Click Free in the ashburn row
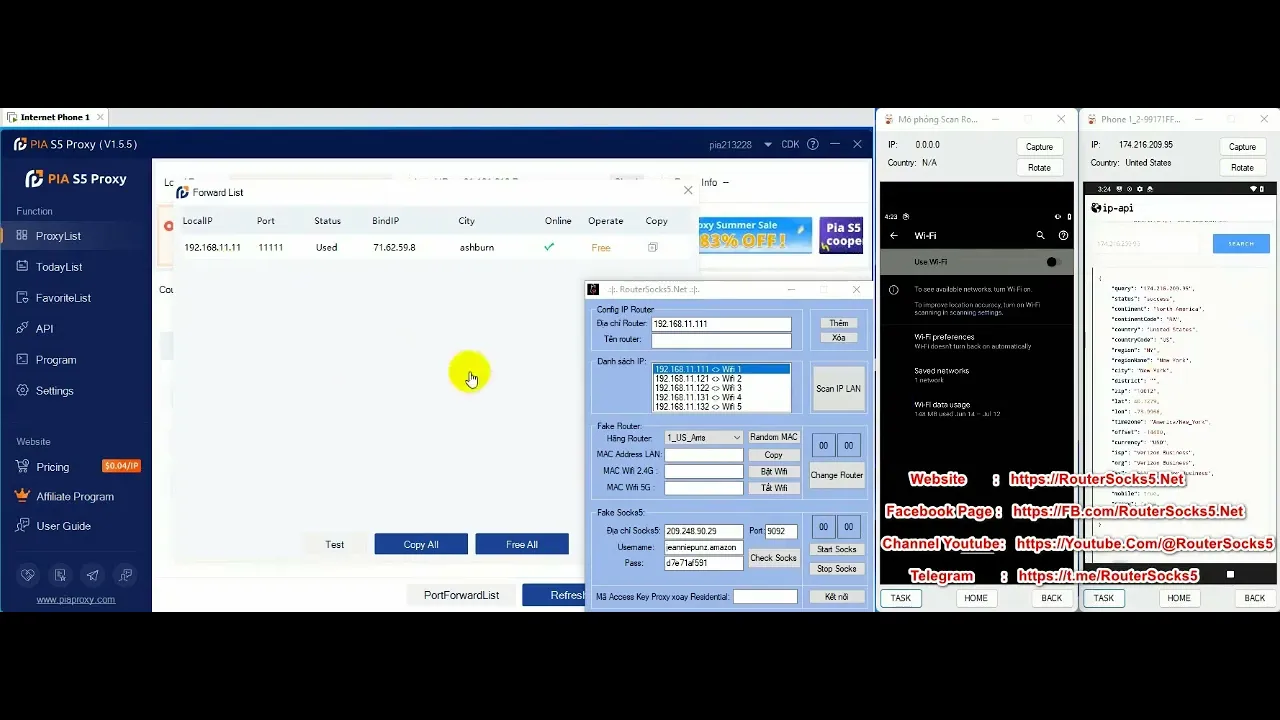The width and height of the screenshot is (1280, 720). coord(601,248)
